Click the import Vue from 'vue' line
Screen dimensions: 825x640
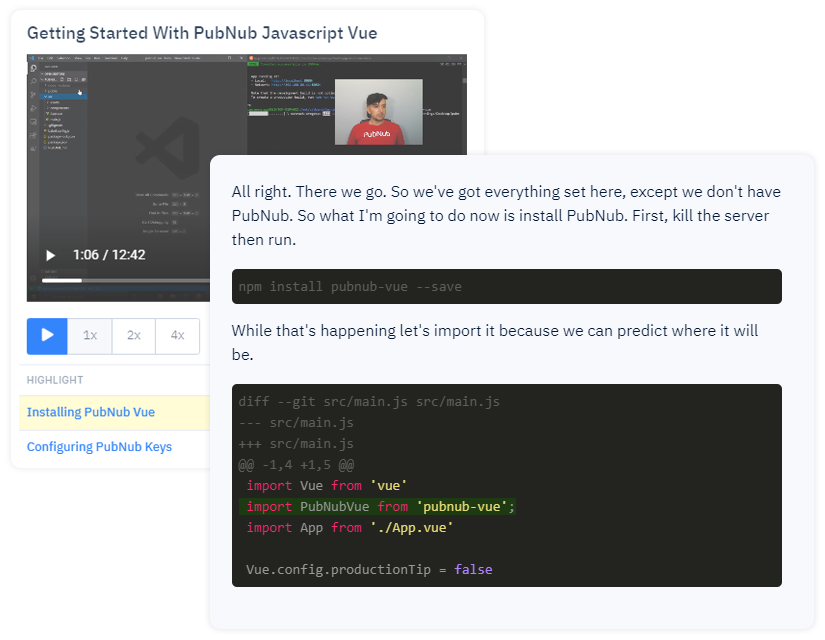point(326,485)
